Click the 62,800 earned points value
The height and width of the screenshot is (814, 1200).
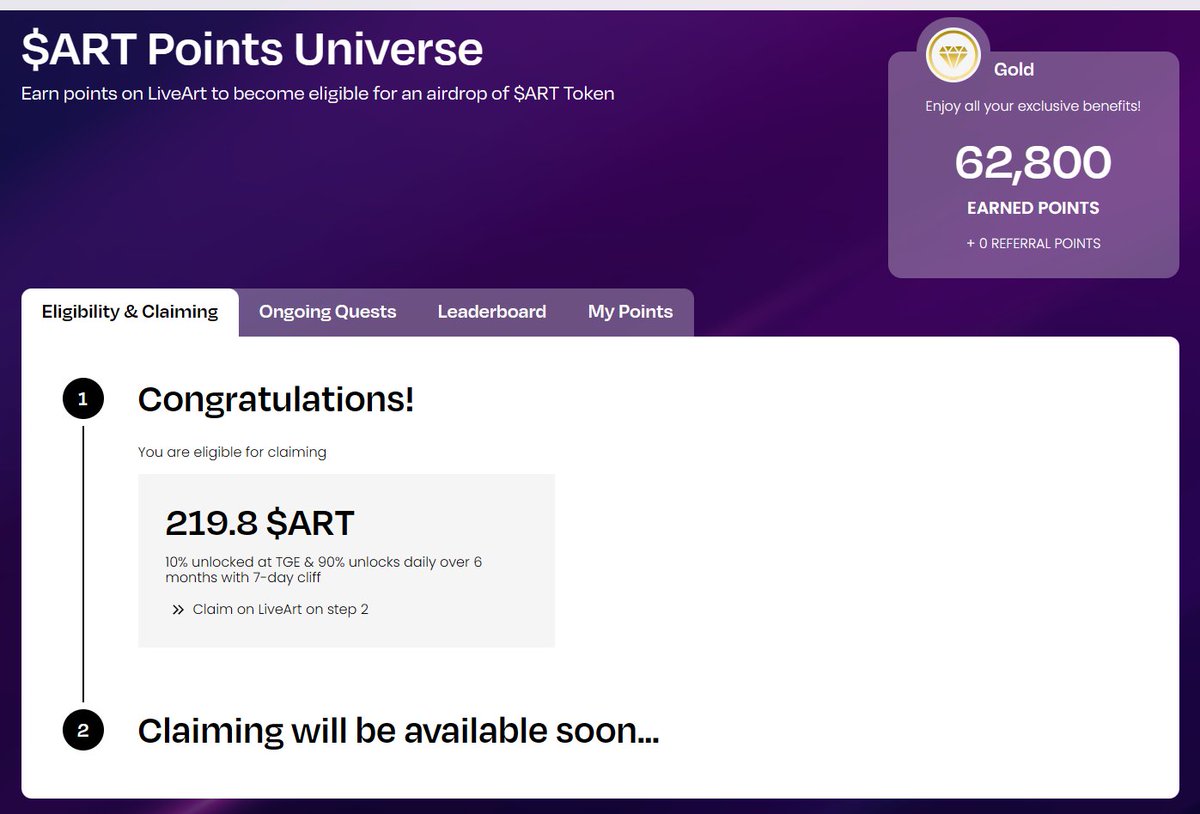click(1033, 163)
